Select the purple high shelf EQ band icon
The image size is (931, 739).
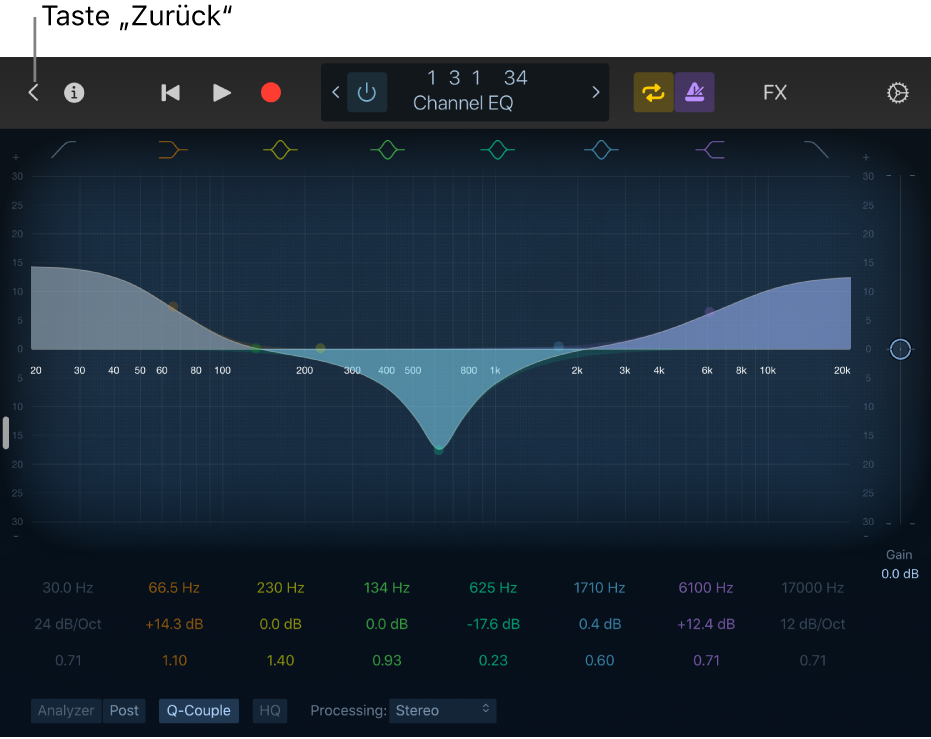[x=710, y=150]
